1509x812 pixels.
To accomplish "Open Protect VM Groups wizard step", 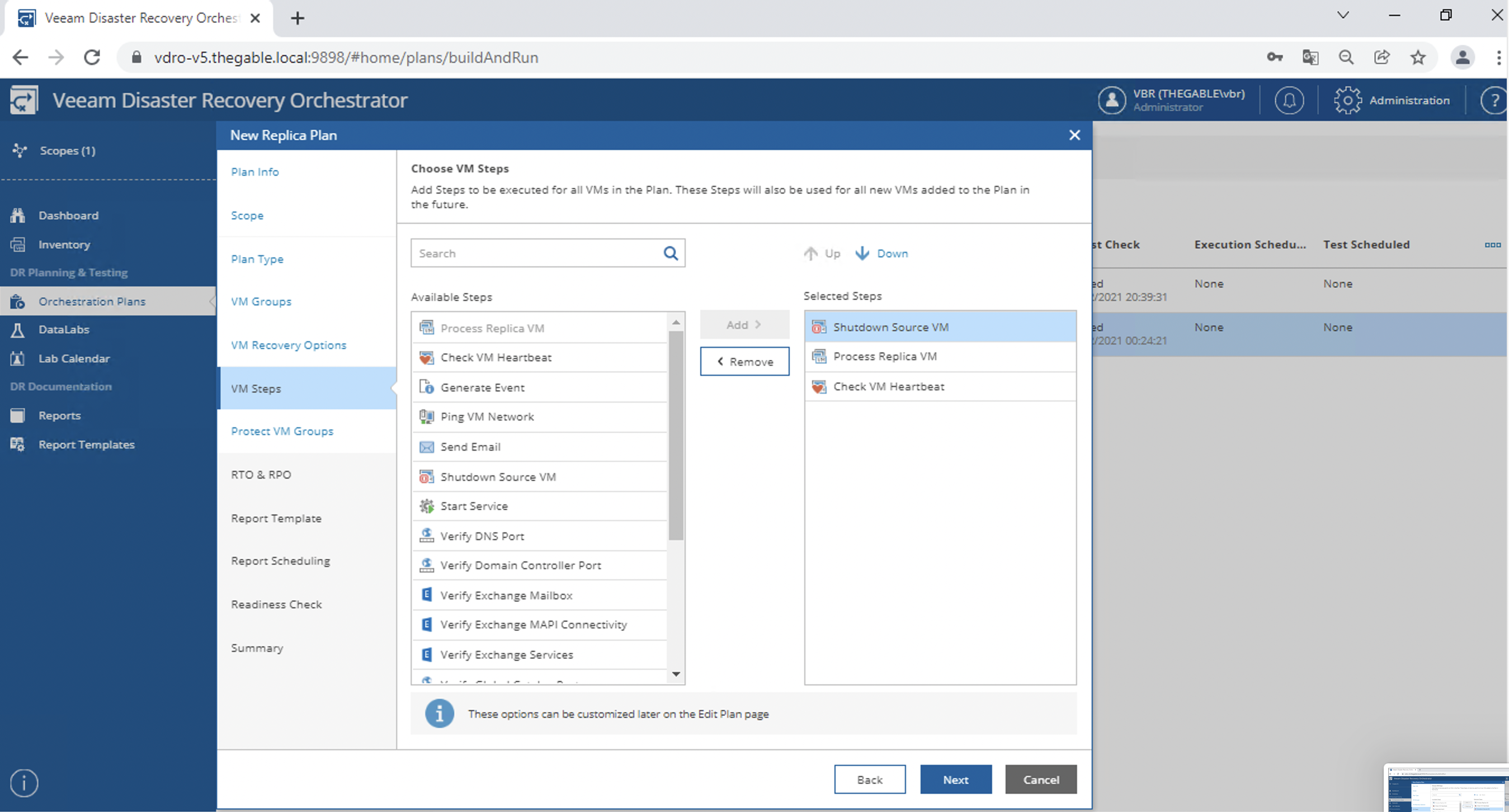I will tap(282, 431).
